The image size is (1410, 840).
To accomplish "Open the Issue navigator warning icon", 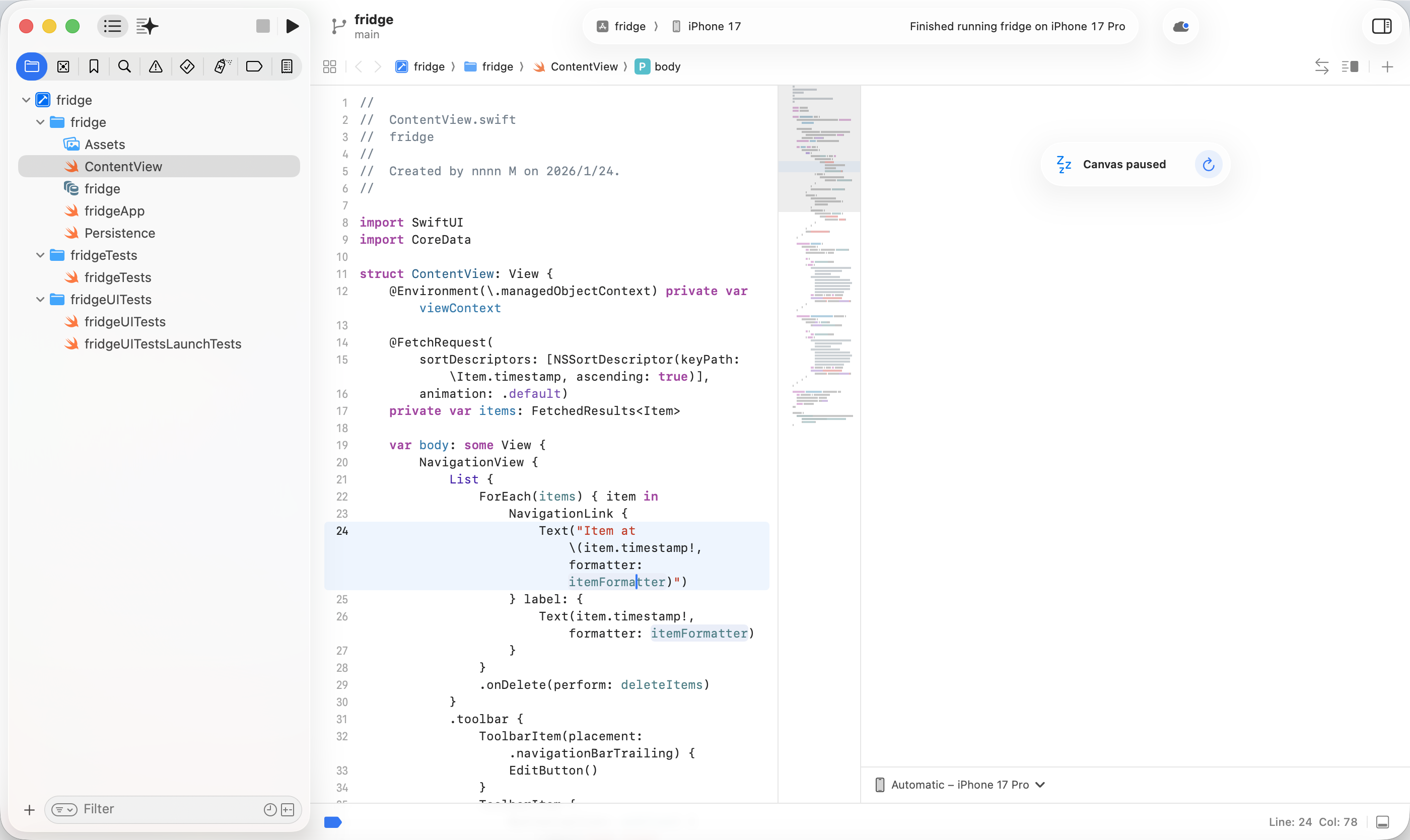I will point(156,67).
